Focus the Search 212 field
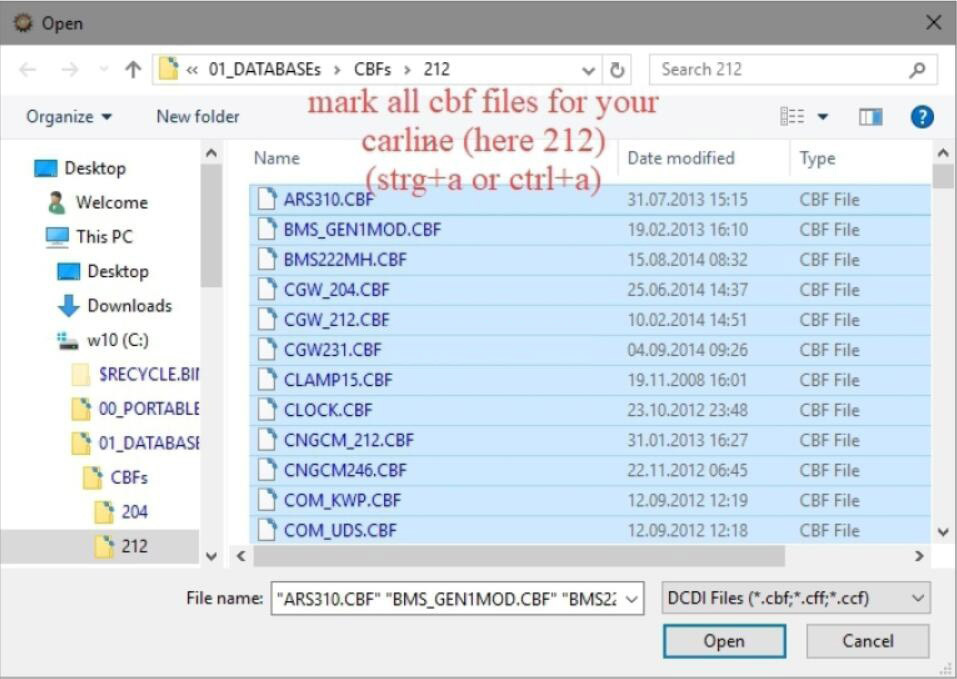The height and width of the screenshot is (679, 957). [x=793, y=70]
